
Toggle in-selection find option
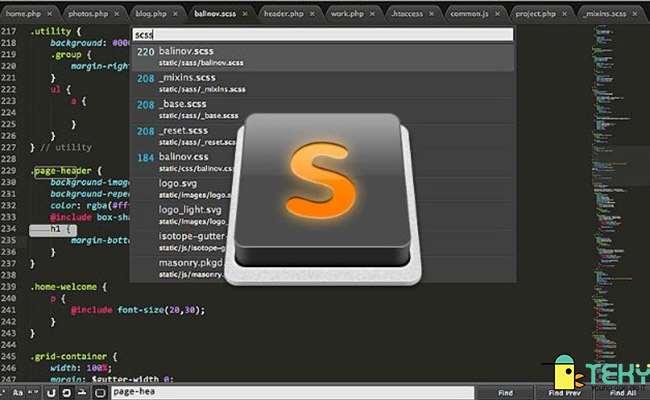[x=82, y=392]
